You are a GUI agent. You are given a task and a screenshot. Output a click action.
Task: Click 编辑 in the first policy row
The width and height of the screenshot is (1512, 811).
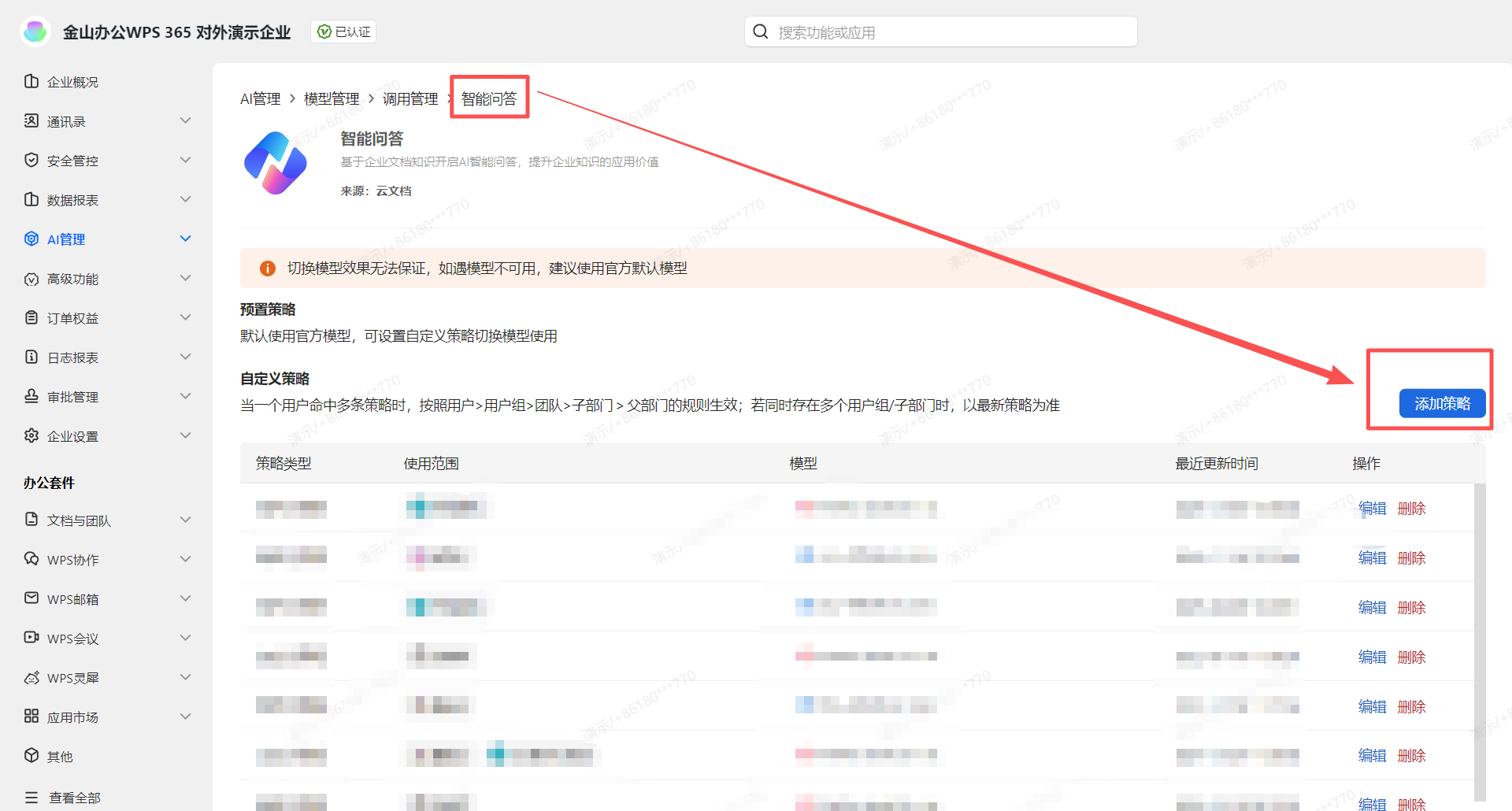tap(1373, 509)
